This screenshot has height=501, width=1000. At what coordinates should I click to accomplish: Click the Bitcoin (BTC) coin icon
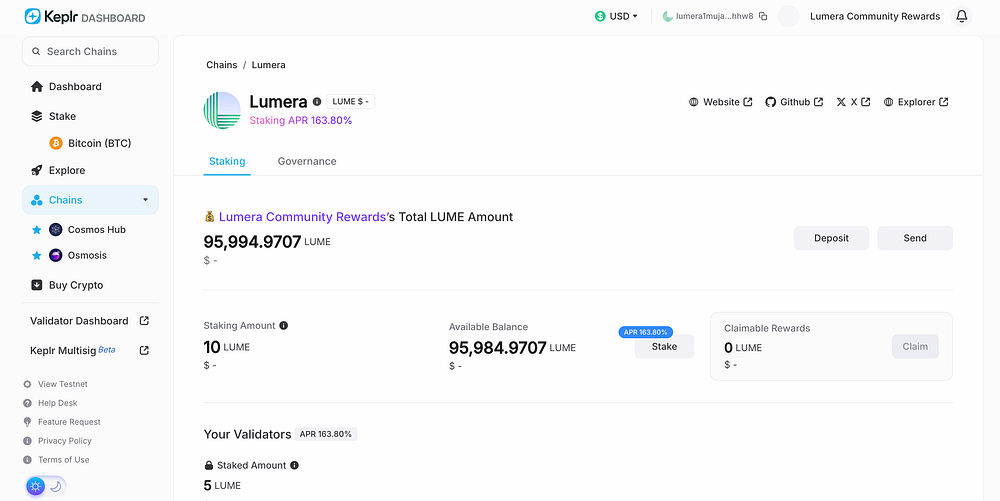click(x=56, y=143)
